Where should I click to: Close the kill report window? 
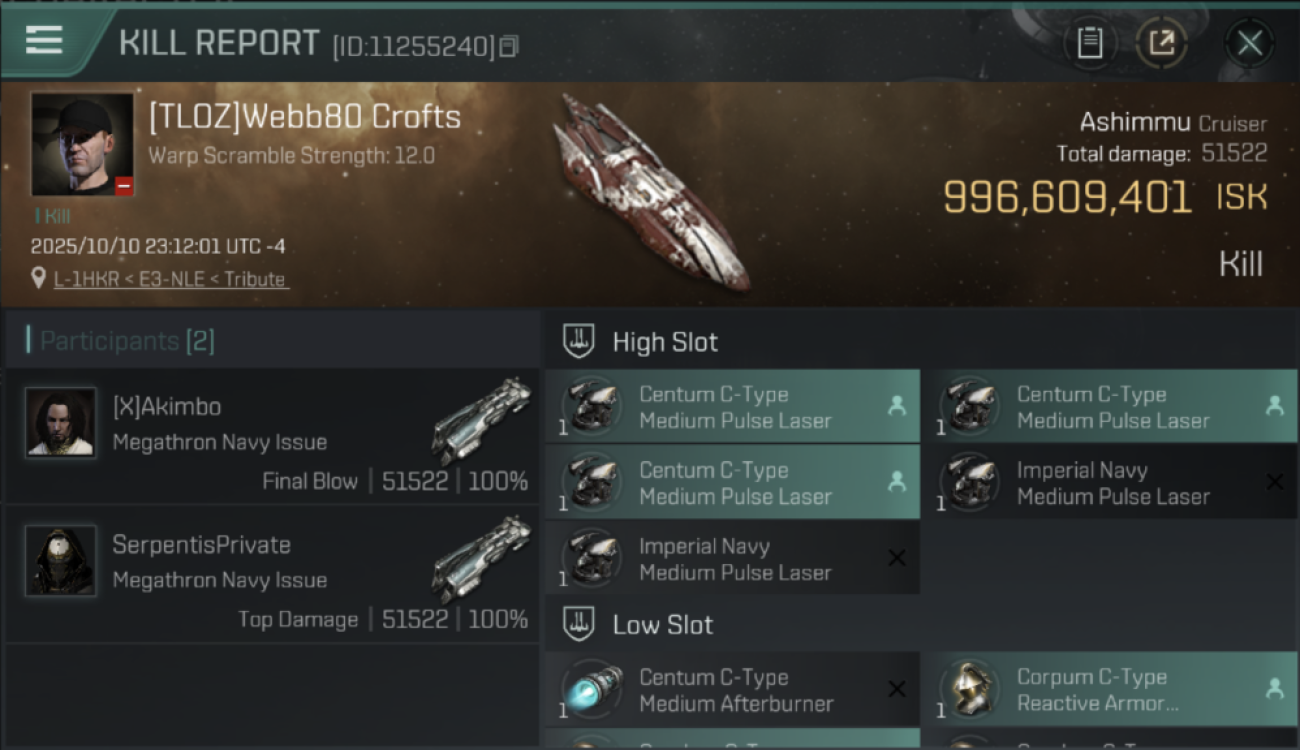(1249, 43)
